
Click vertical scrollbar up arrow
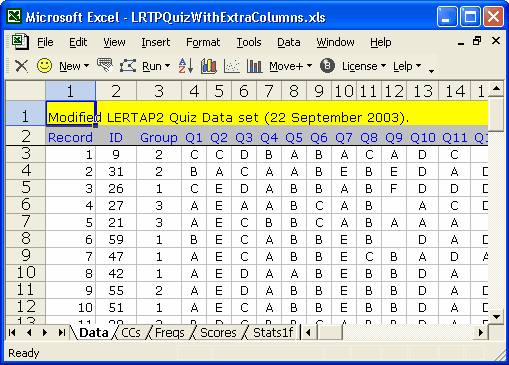497,89
